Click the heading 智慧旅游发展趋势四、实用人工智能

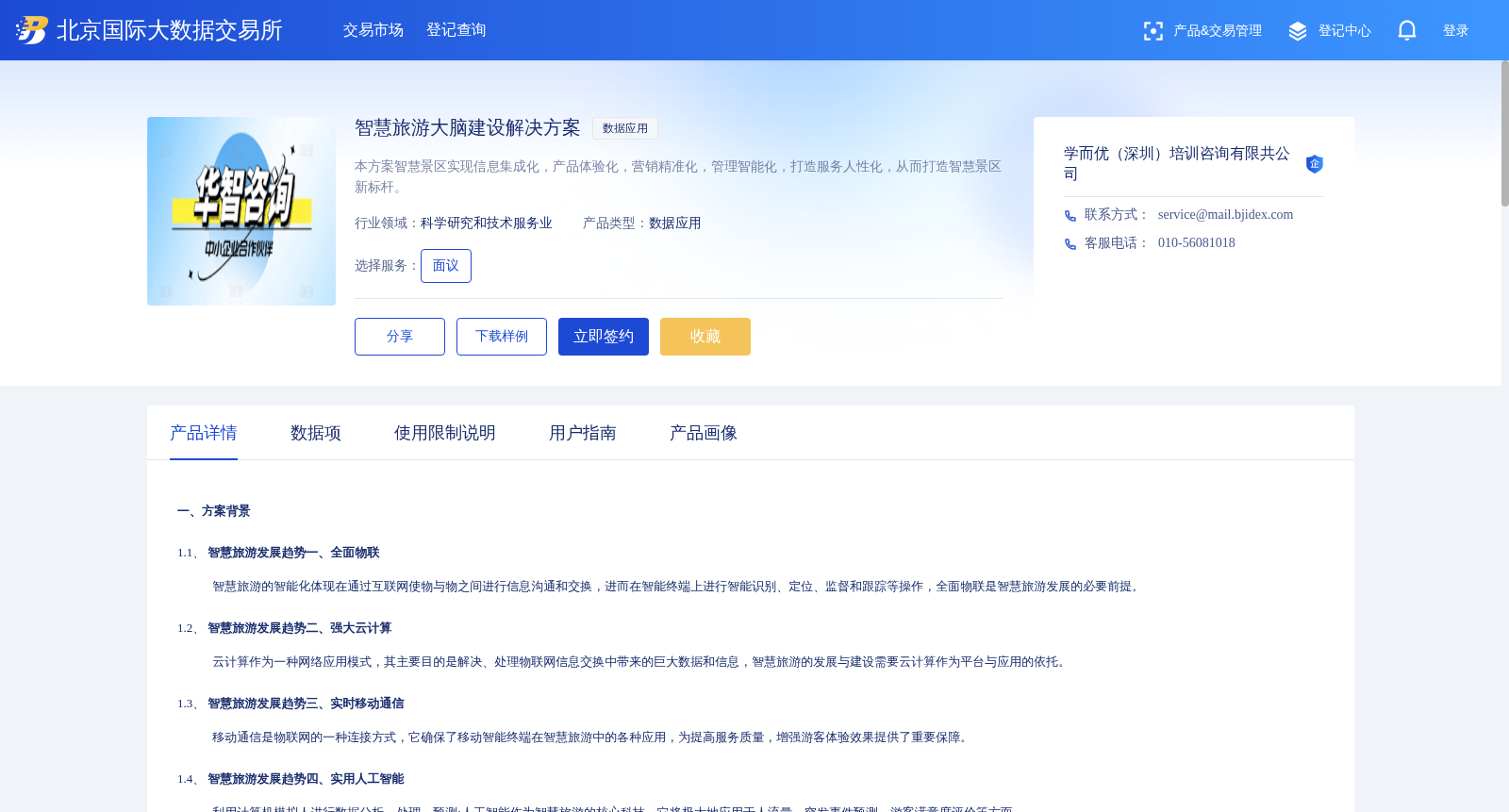click(306, 779)
